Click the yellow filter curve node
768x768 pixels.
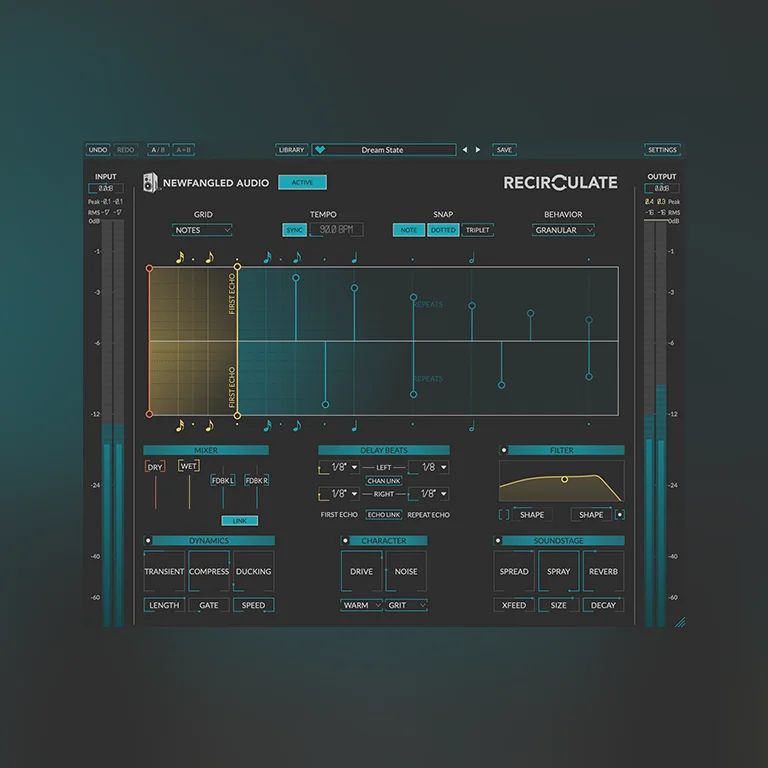pos(564,479)
